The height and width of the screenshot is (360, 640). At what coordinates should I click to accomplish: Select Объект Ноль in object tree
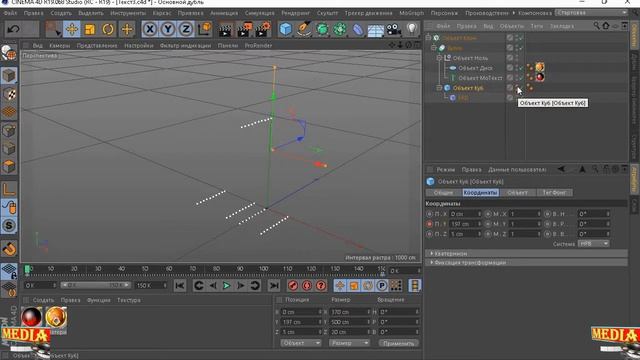pyautogui.click(x=470, y=58)
